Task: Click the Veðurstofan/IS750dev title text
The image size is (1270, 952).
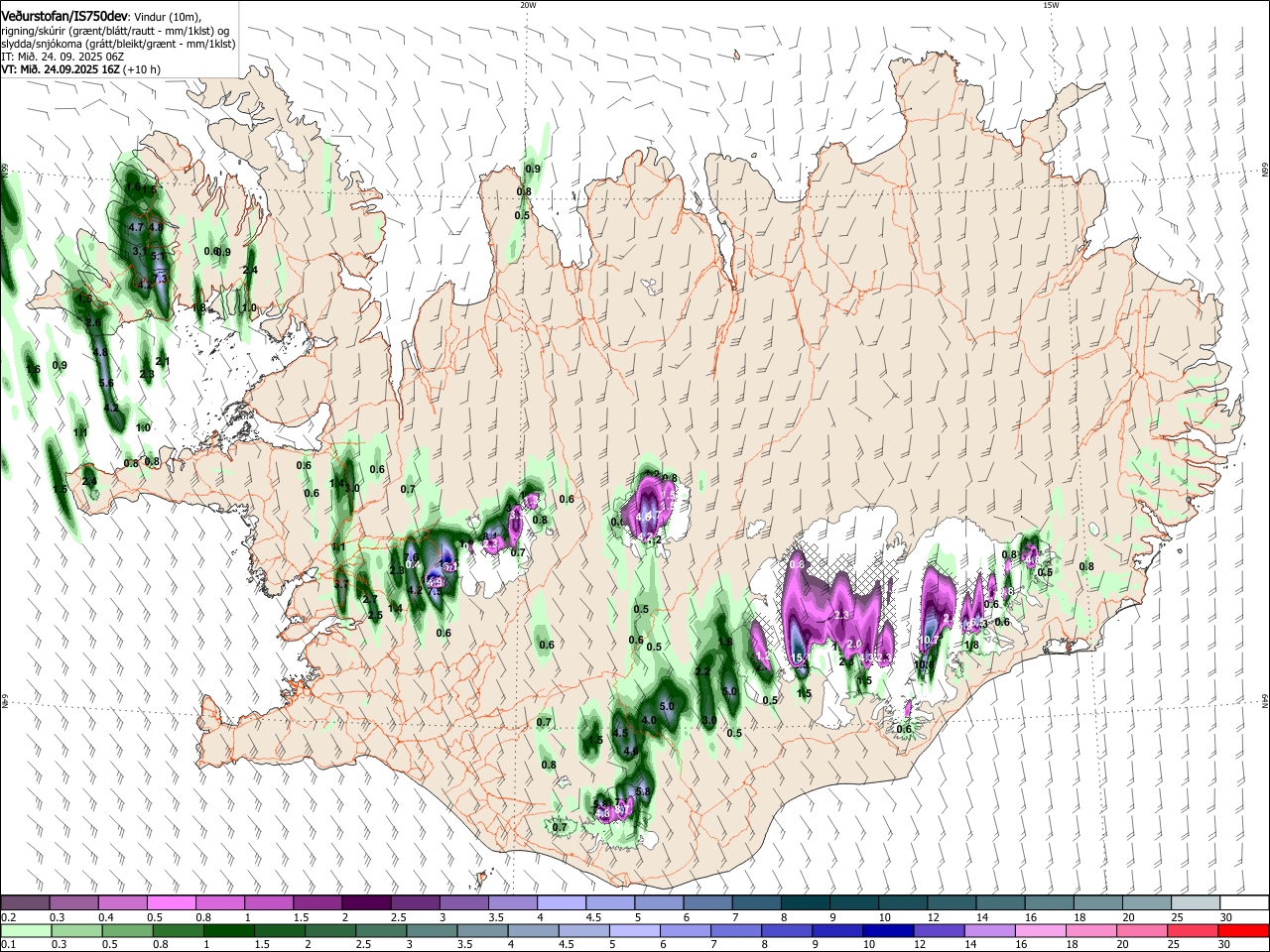Action: [63, 17]
